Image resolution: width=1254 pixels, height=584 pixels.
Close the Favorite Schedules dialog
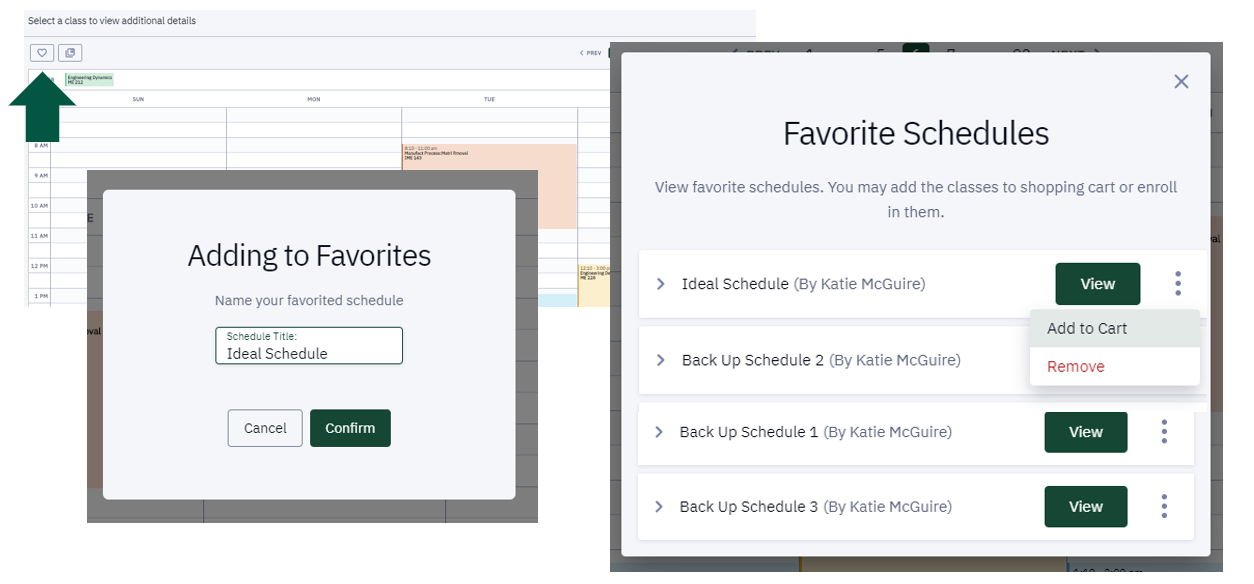pyautogui.click(x=1181, y=81)
